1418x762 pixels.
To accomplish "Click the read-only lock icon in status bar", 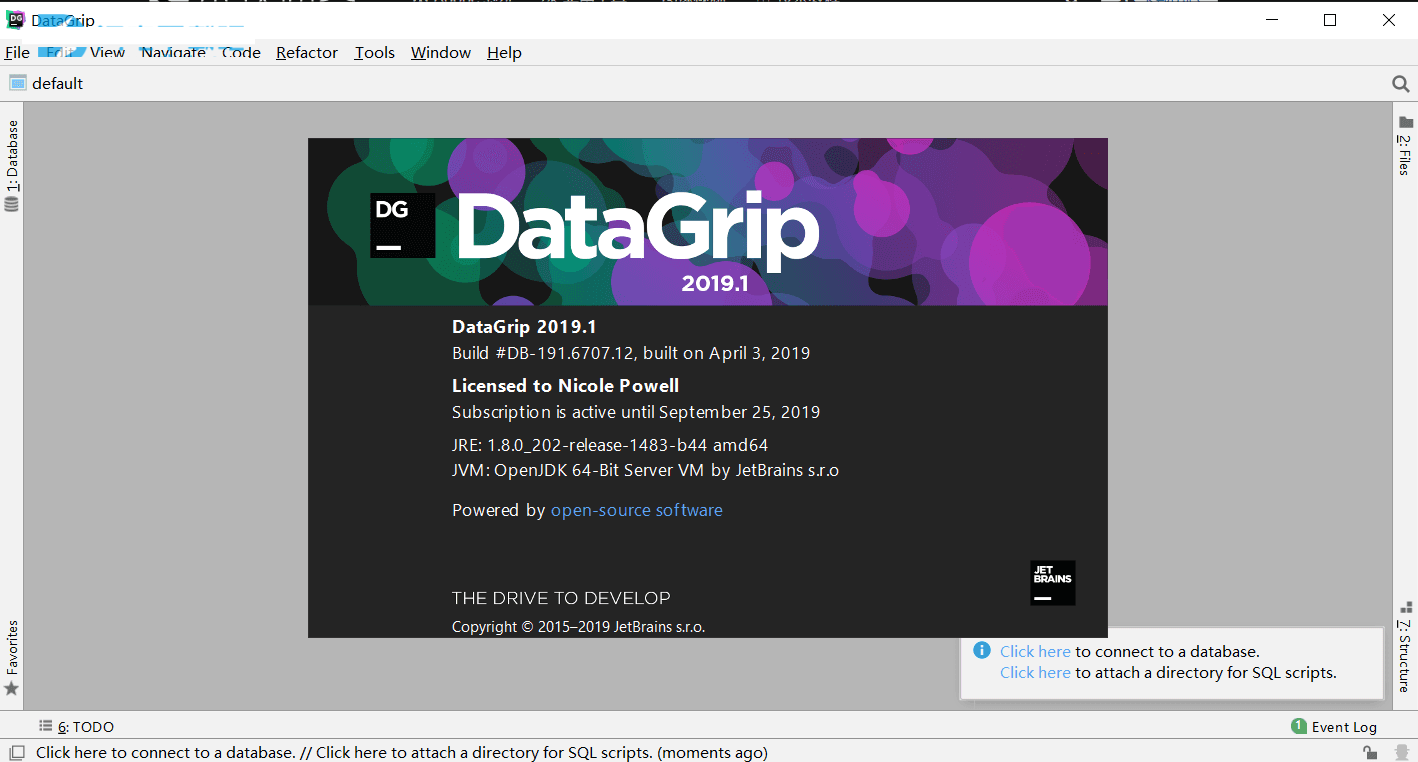I will coord(1370,753).
